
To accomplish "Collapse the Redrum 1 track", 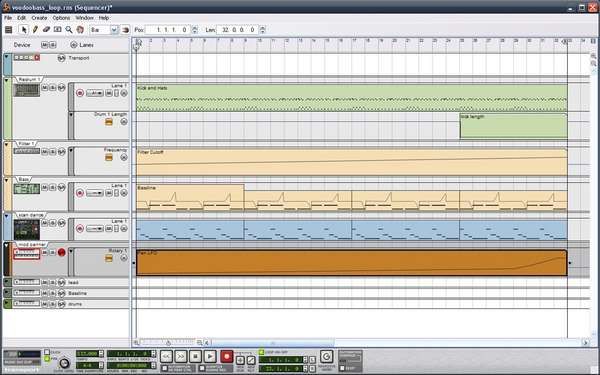I will (x=7, y=80).
